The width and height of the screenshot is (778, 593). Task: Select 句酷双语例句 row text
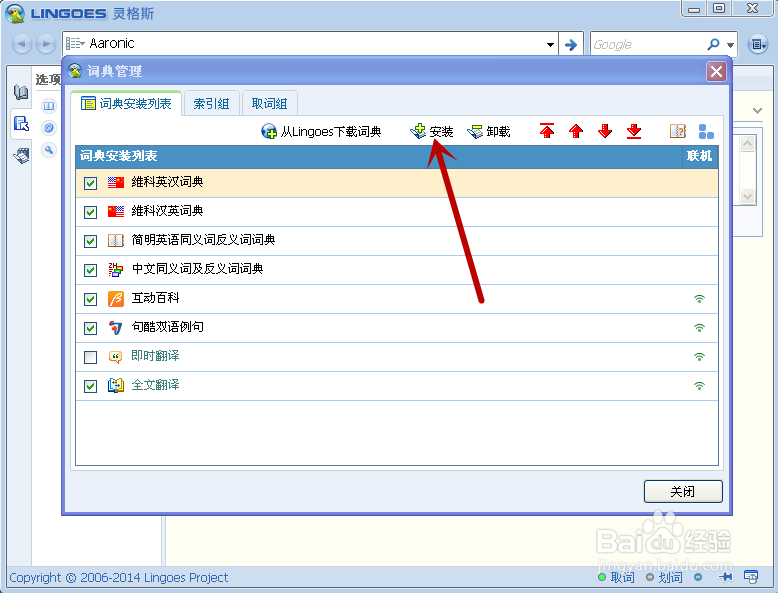click(x=167, y=327)
